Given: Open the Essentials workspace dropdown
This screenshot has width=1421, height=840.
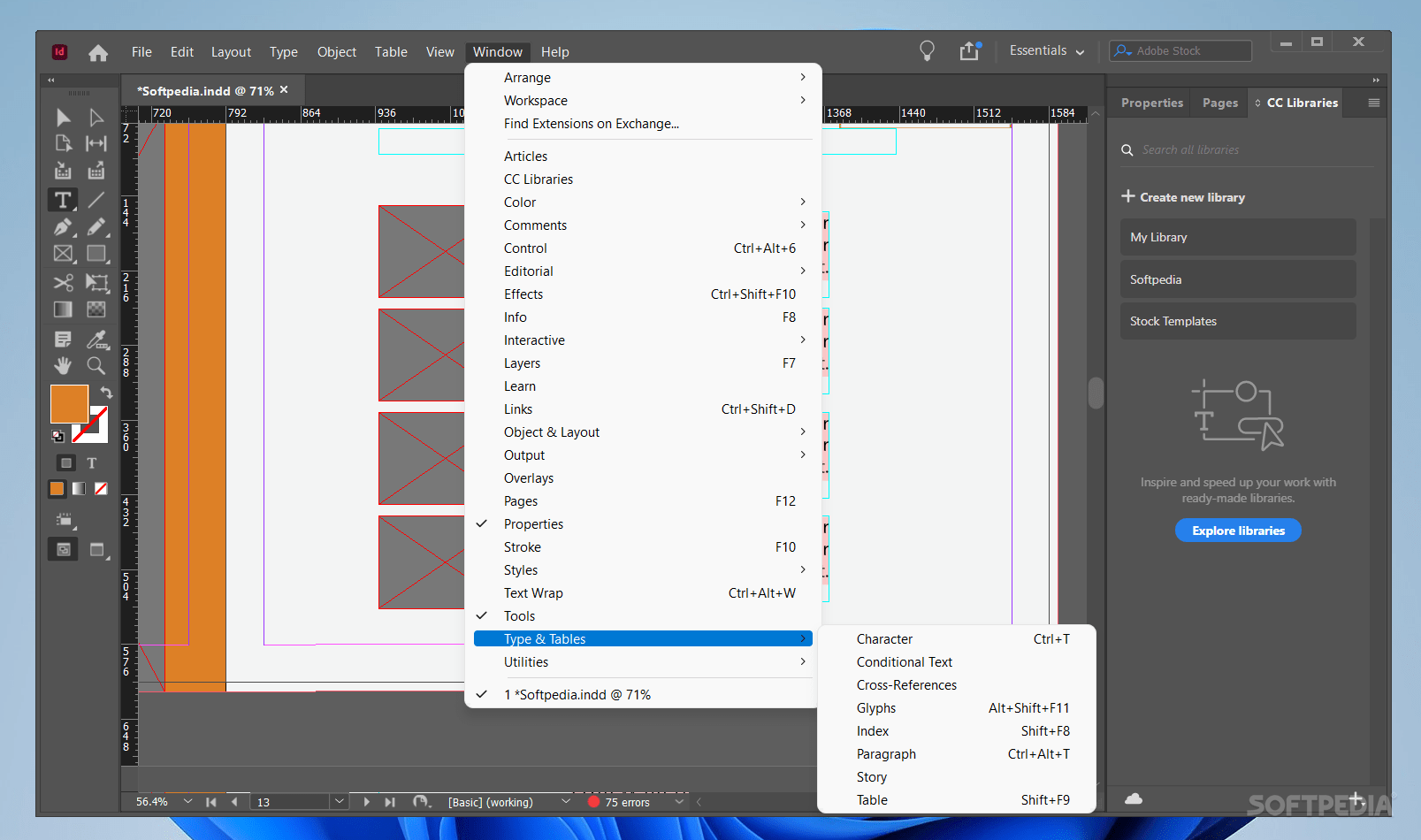Looking at the screenshot, I should coord(1047,51).
